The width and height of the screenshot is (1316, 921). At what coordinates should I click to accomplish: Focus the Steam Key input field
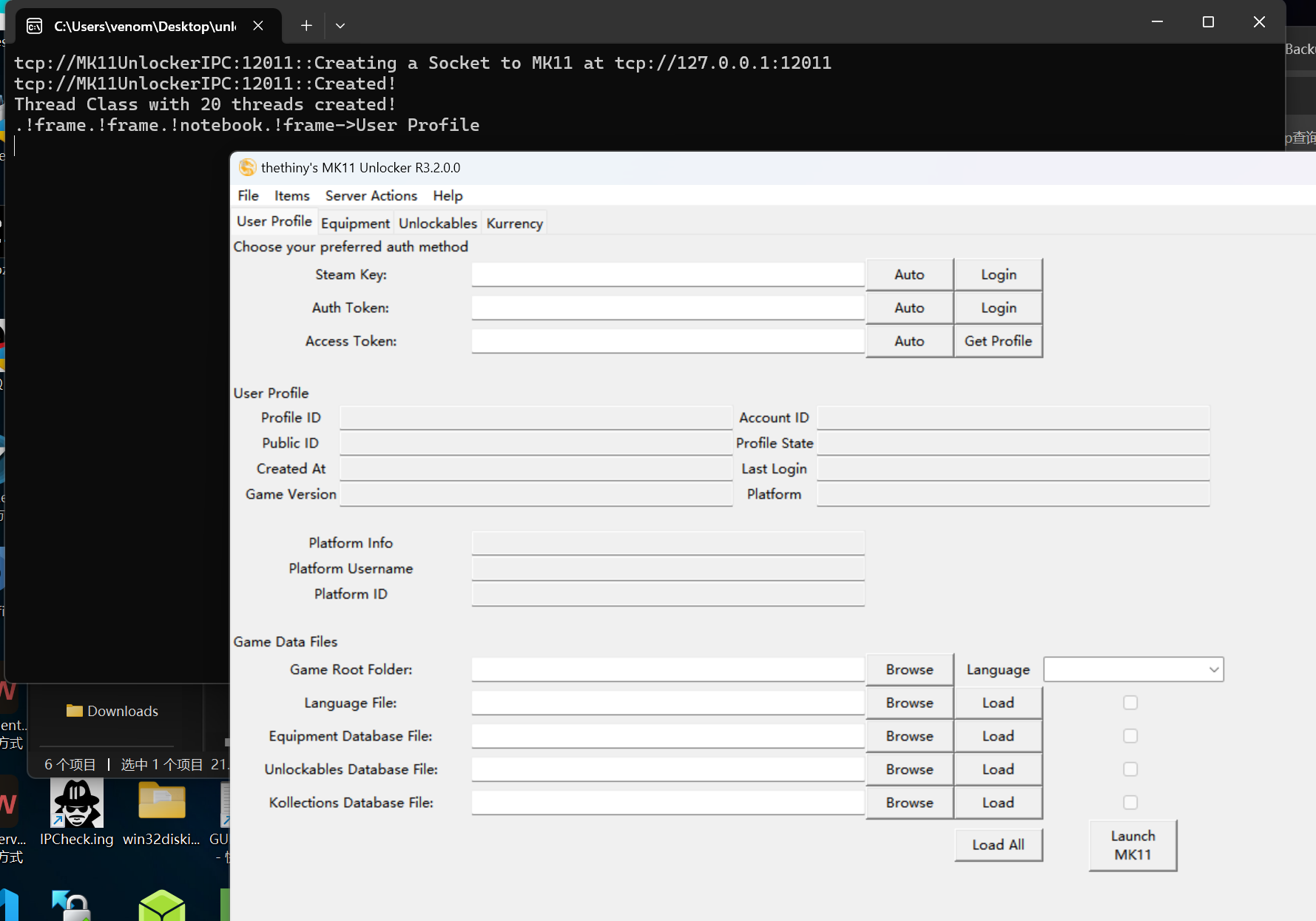pos(667,274)
